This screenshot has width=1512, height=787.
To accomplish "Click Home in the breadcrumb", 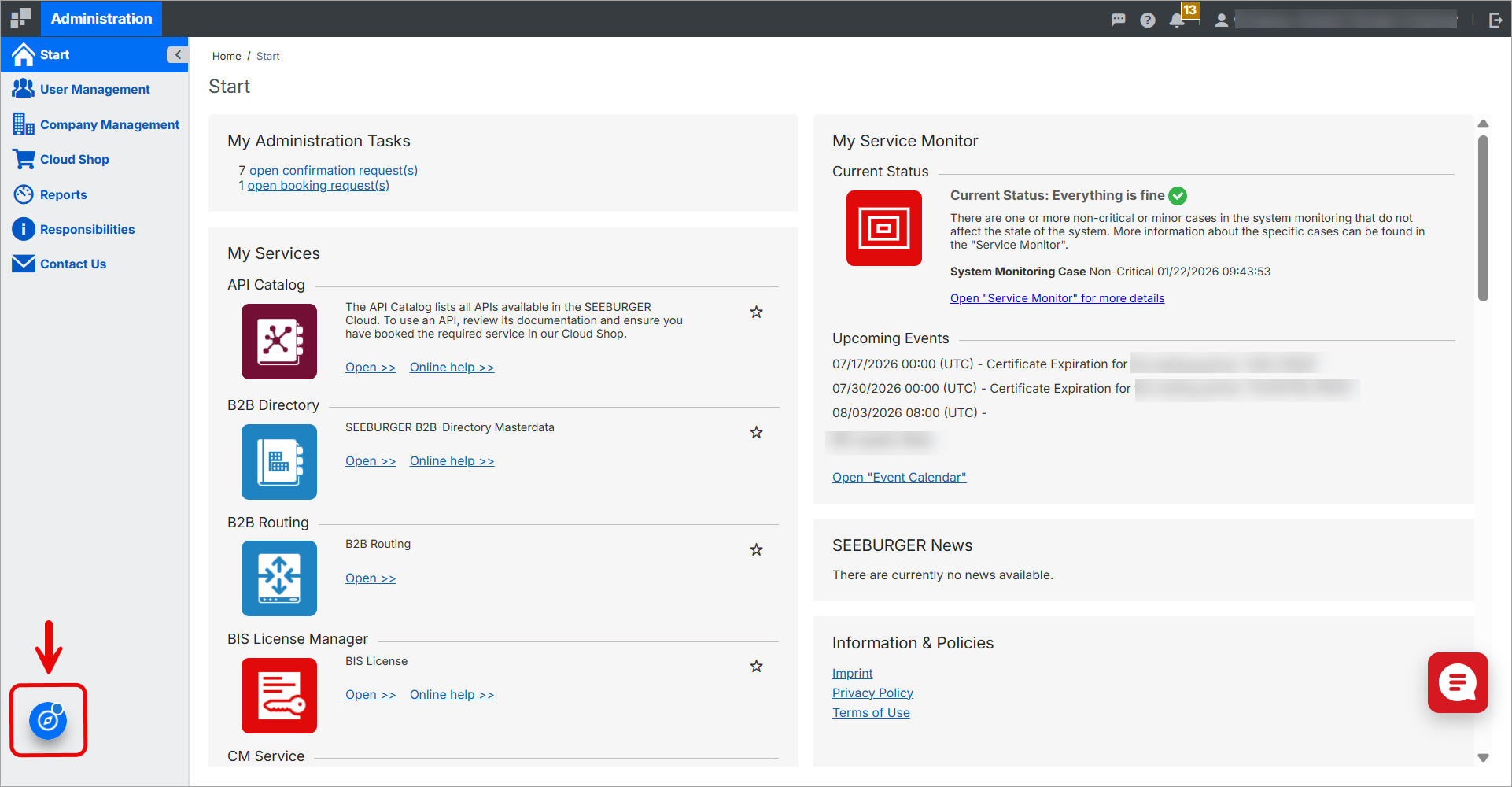I will coord(227,56).
